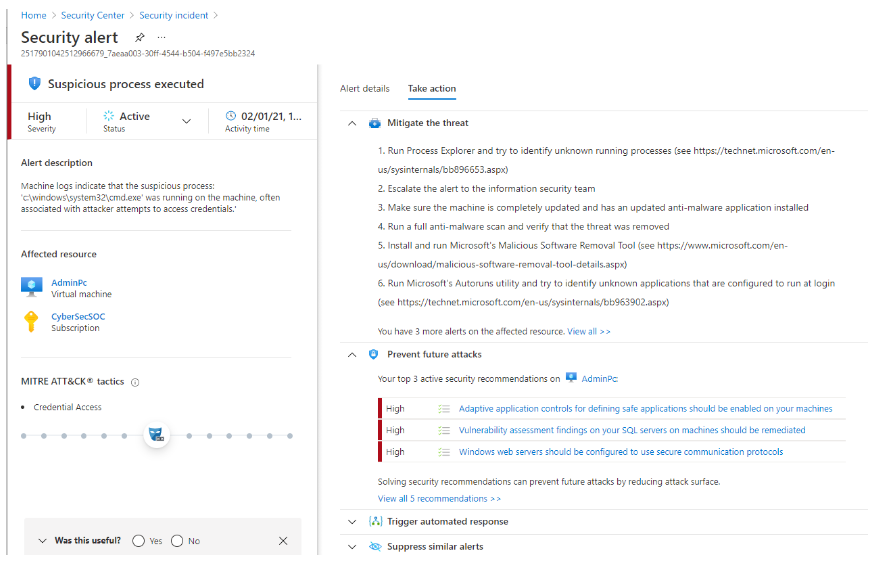Click the shield icon beside Suspicious process executed
The height and width of the screenshot is (569, 895).
click(34, 84)
